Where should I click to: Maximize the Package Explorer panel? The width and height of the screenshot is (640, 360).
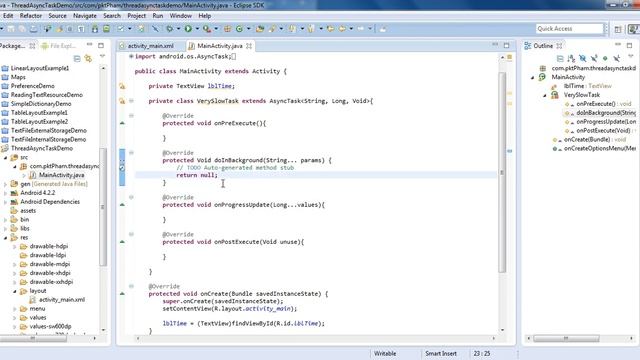click(x=101, y=45)
